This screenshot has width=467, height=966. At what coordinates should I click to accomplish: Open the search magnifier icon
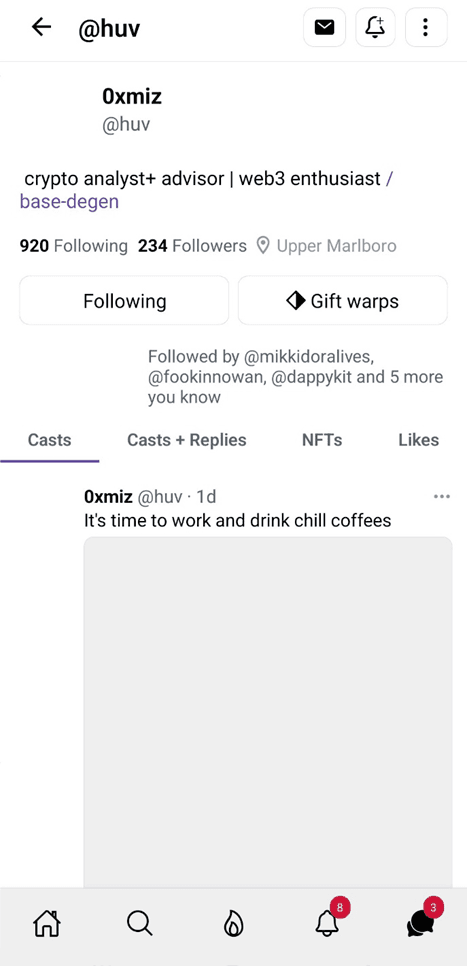tap(140, 923)
